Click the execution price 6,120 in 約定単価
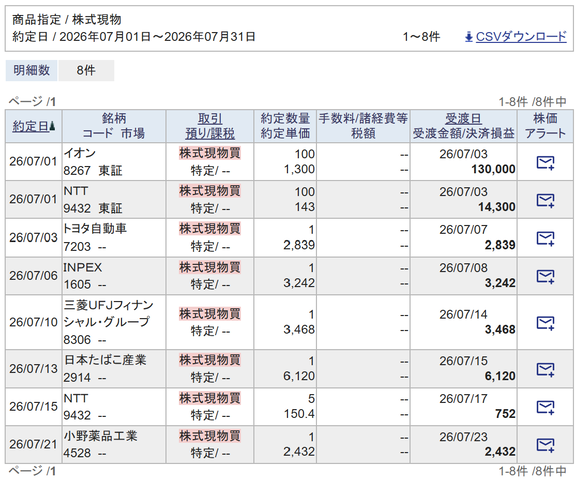This screenshot has height=480, width=576. tap(299, 376)
